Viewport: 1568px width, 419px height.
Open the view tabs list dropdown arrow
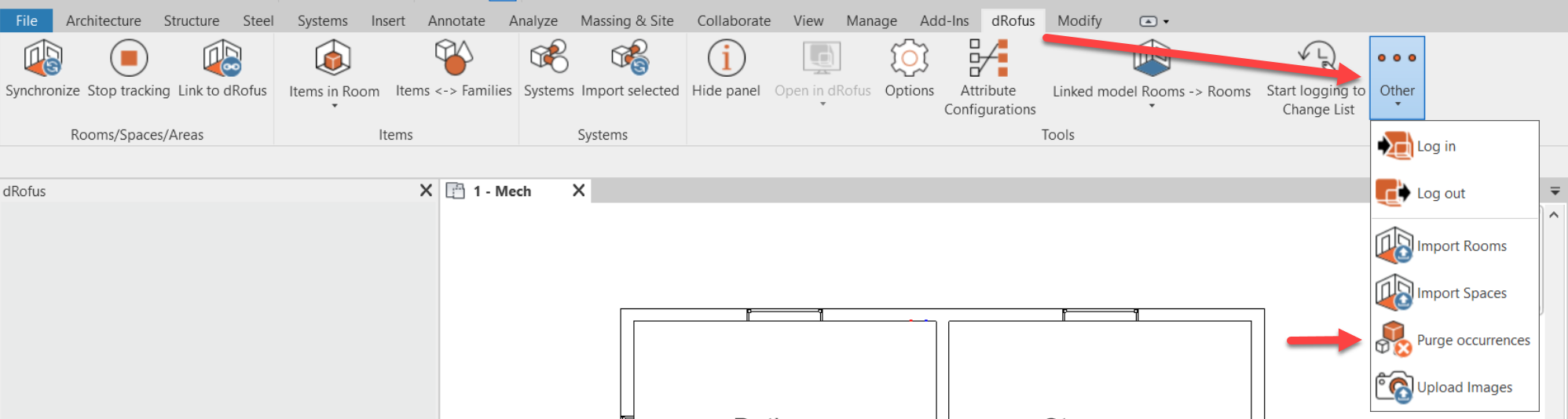click(1555, 191)
